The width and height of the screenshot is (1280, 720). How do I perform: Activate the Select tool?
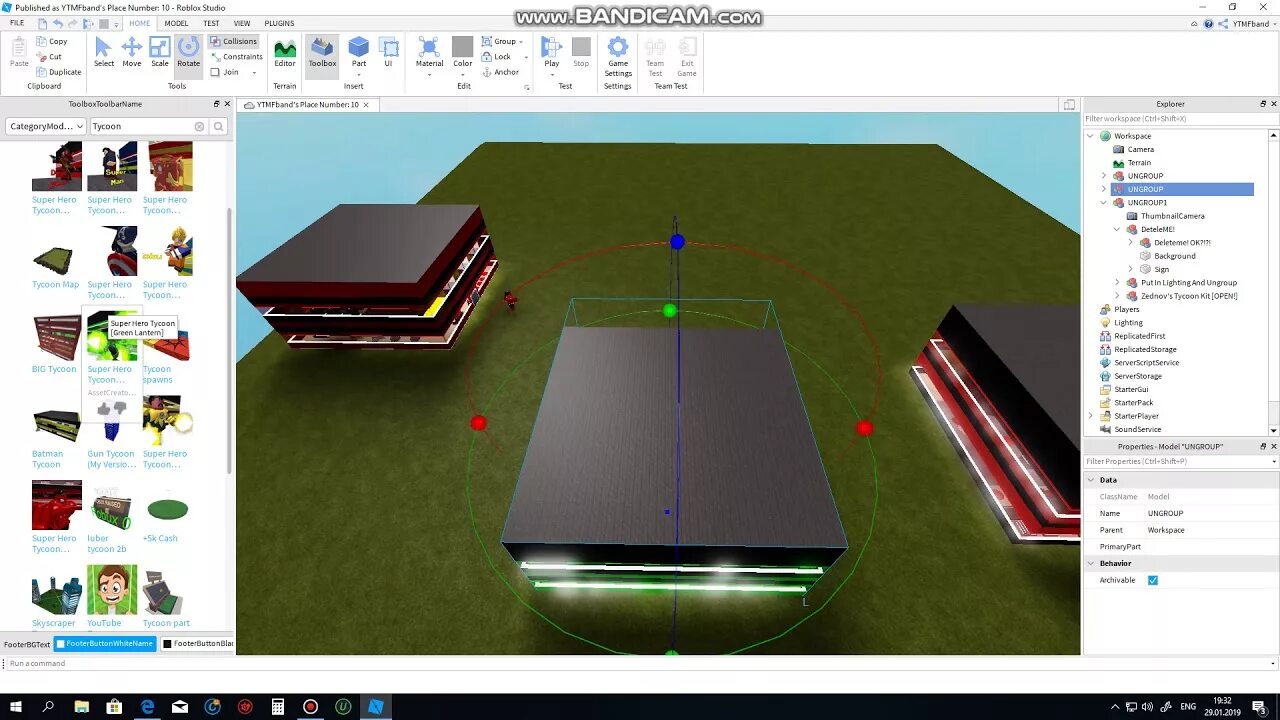point(104,52)
